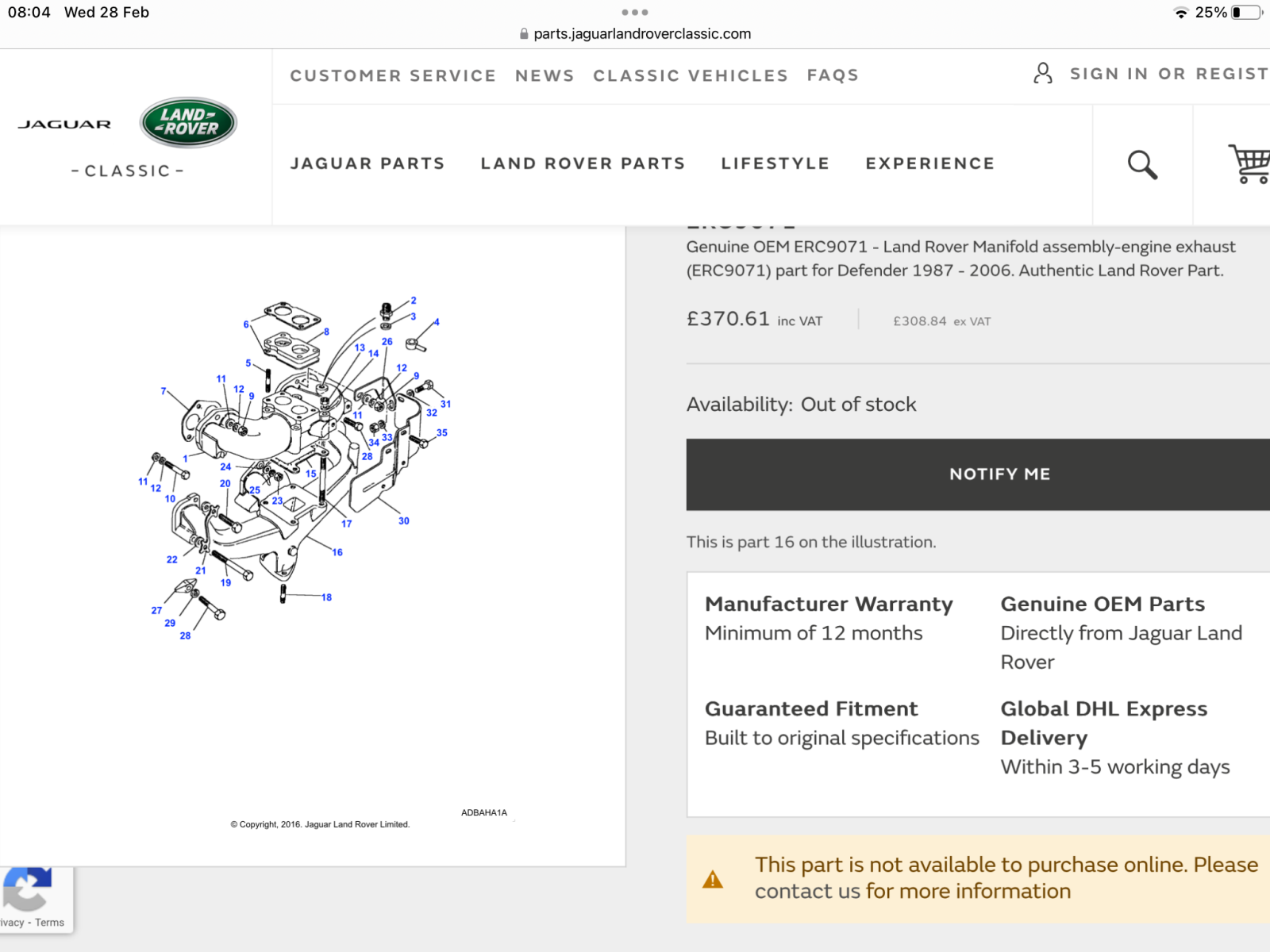Open the shopping cart icon
Image resolution: width=1270 pixels, height=952 pixels.
[x=1249, y=163]
